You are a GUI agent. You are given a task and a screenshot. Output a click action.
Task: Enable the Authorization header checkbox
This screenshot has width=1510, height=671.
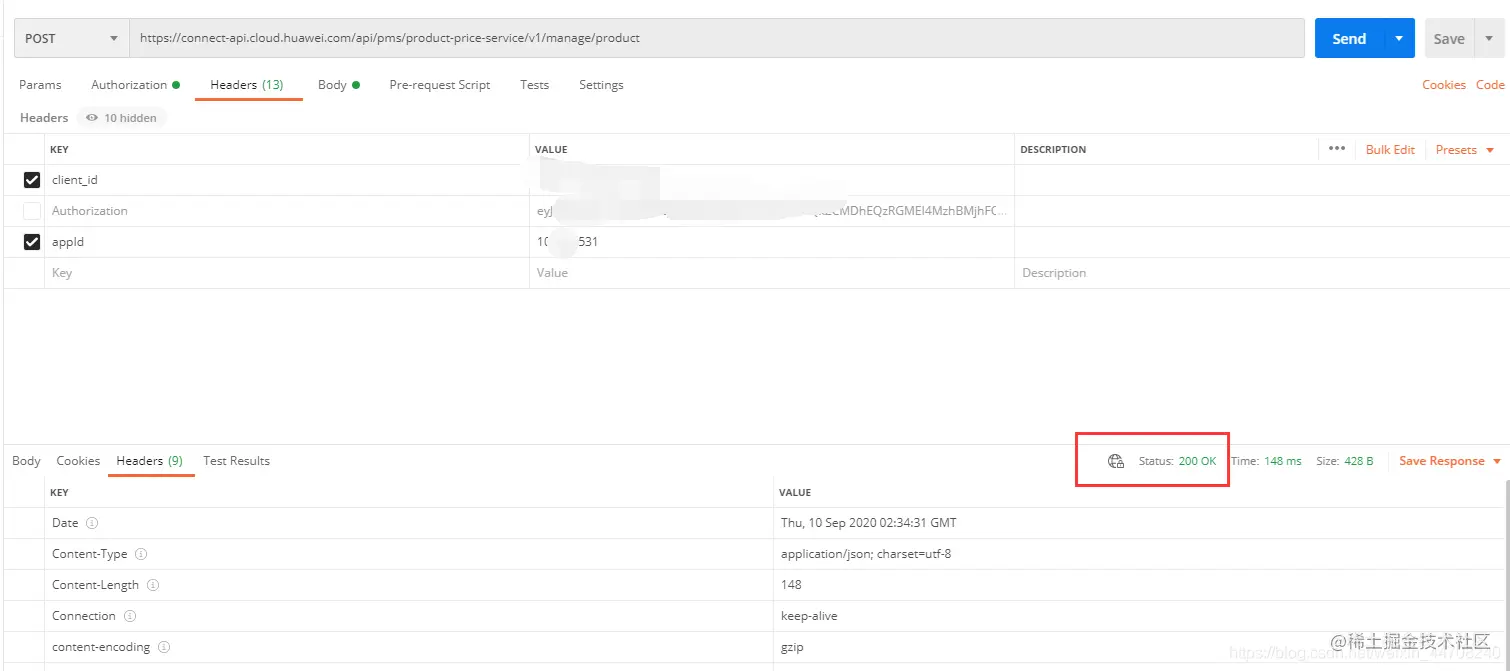tap(32, 211)
